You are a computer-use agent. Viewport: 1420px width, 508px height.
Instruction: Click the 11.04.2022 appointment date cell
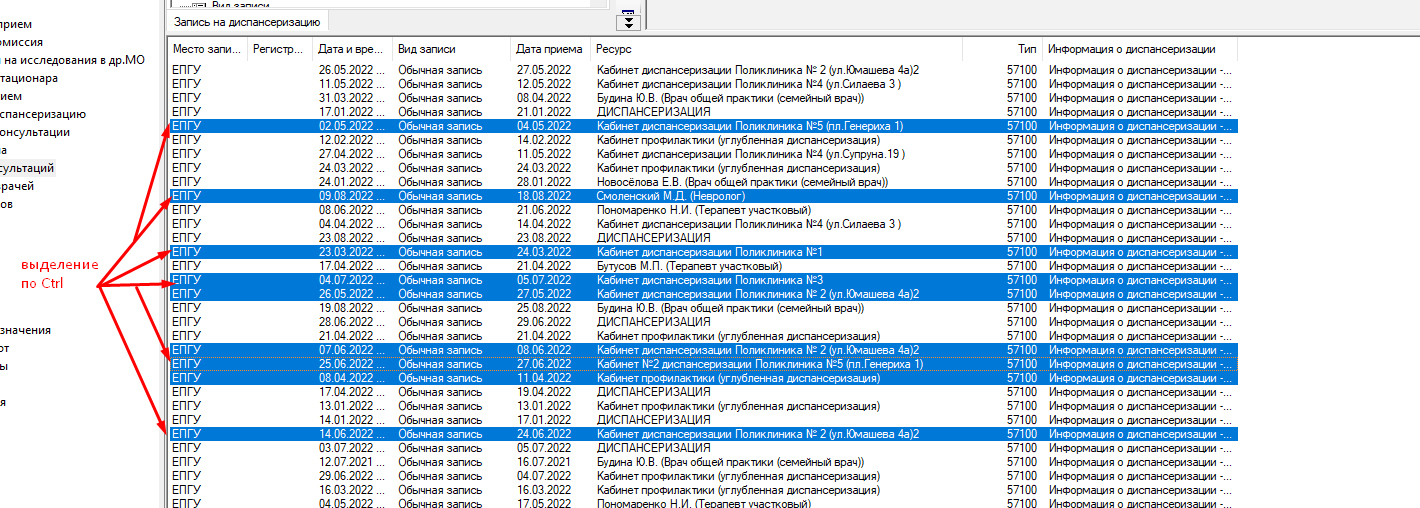pyautogui.click(x=544, y=378)
